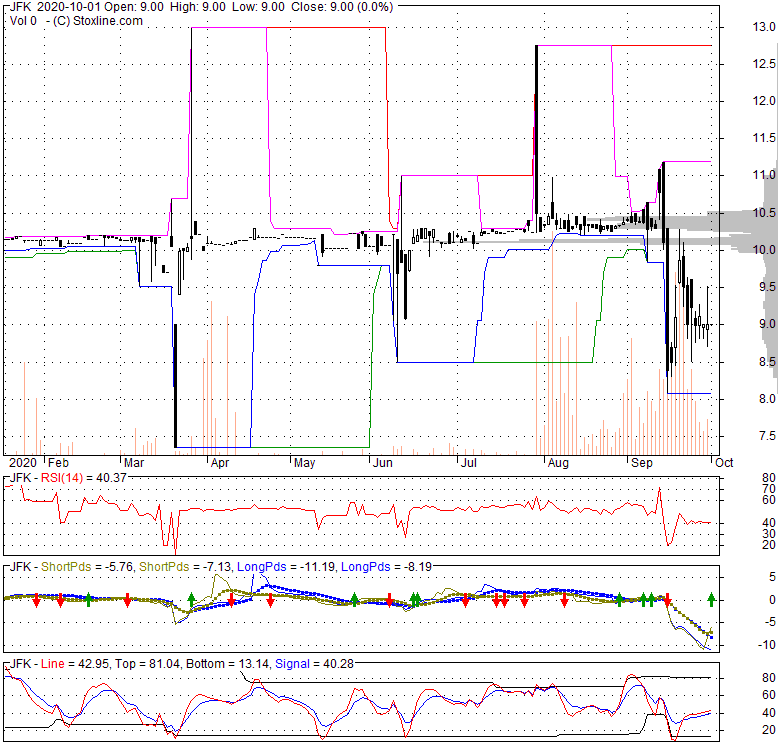Screen dimensions: 780x745
Task: Click the 'RSI(14)' indicator label
Action: (x=62, y=478)
